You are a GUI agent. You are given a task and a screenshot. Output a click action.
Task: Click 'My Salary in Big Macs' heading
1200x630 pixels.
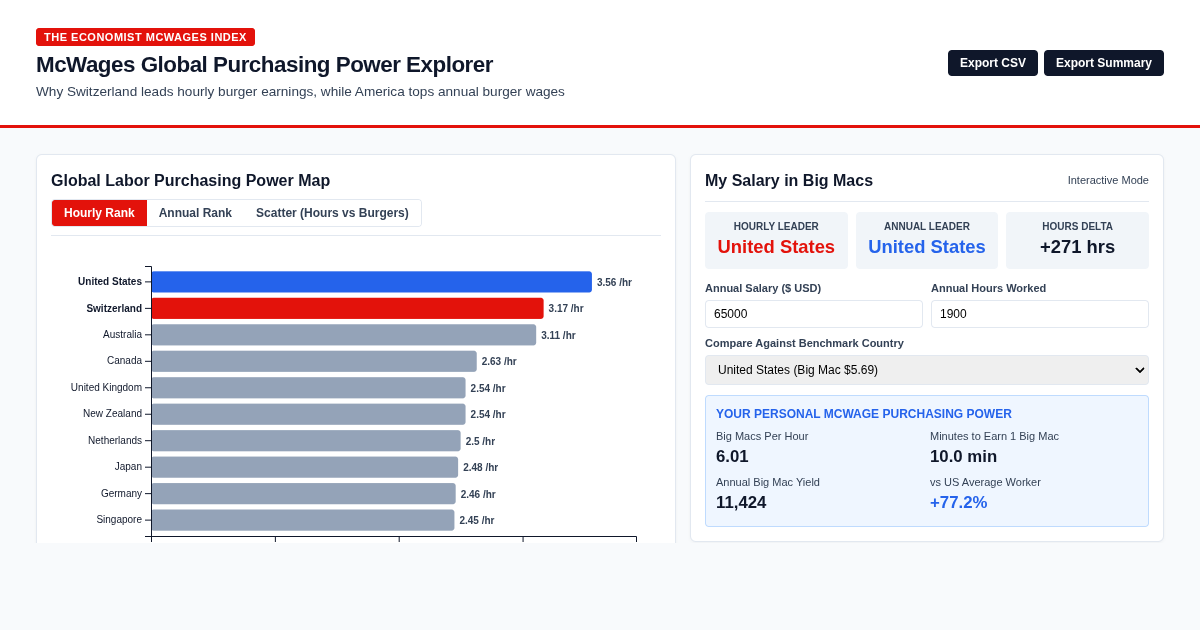789,181
